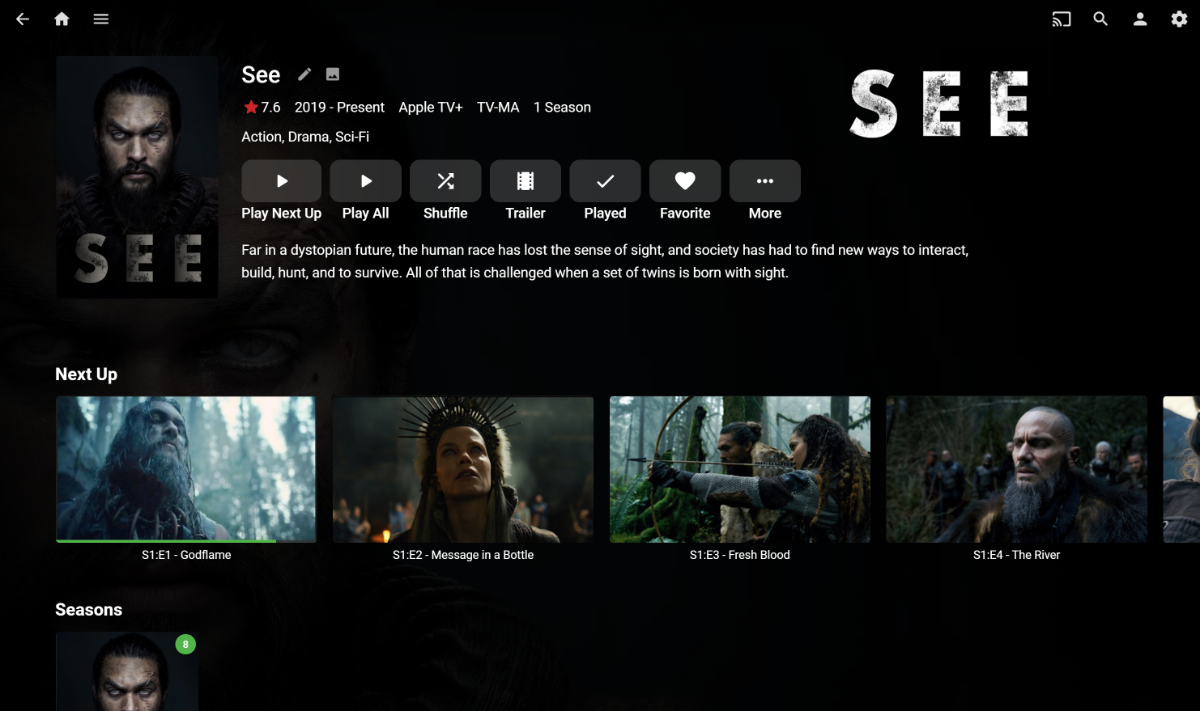Open settings via the gear icon
This screenshot has height=711, width=1200.
coord(1179,19)
